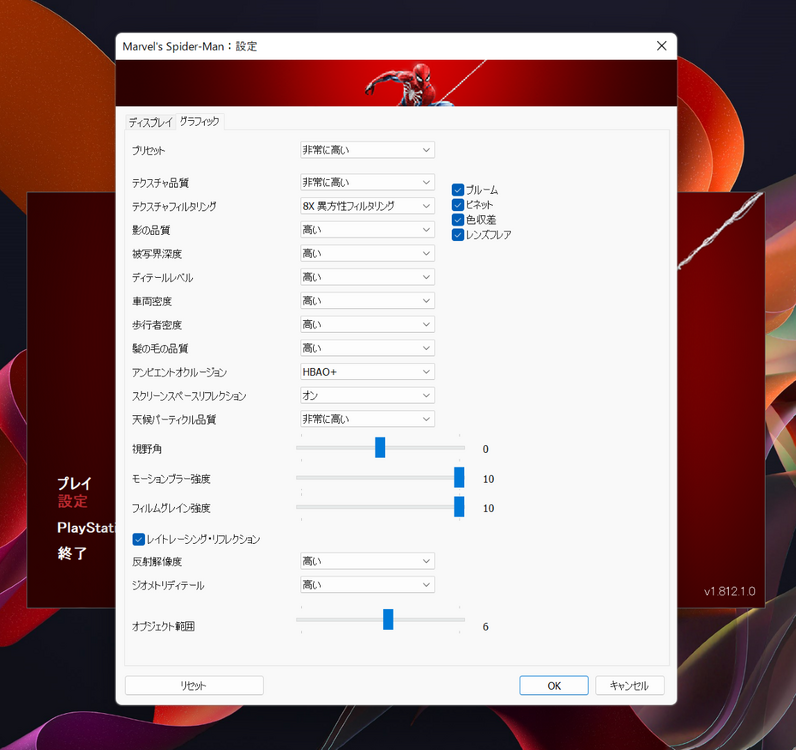Image resolution: width=796 pixels, height=750 pixels.
Task: Click the モーションブラー強度 slider handle
Action: point(459,477)
